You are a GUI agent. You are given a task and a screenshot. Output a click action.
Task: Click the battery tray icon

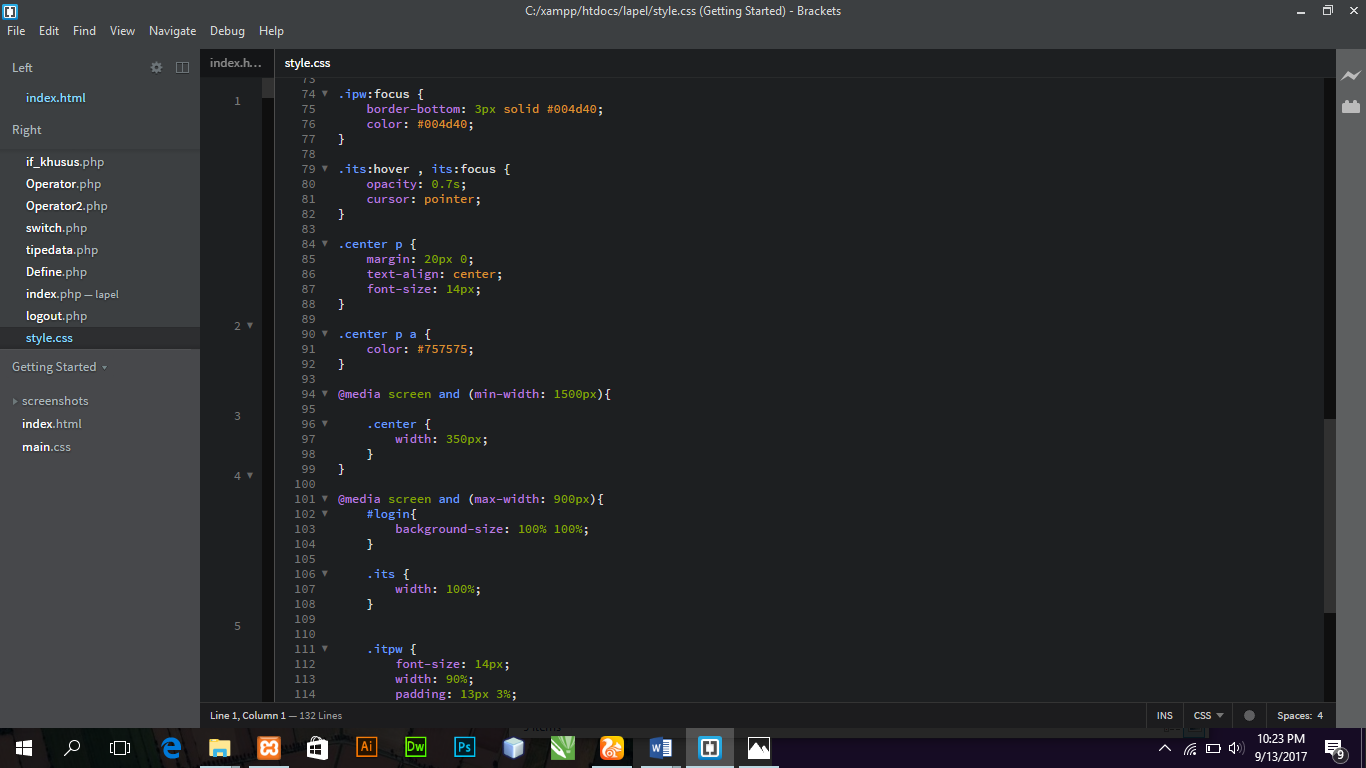[1213, 748]
